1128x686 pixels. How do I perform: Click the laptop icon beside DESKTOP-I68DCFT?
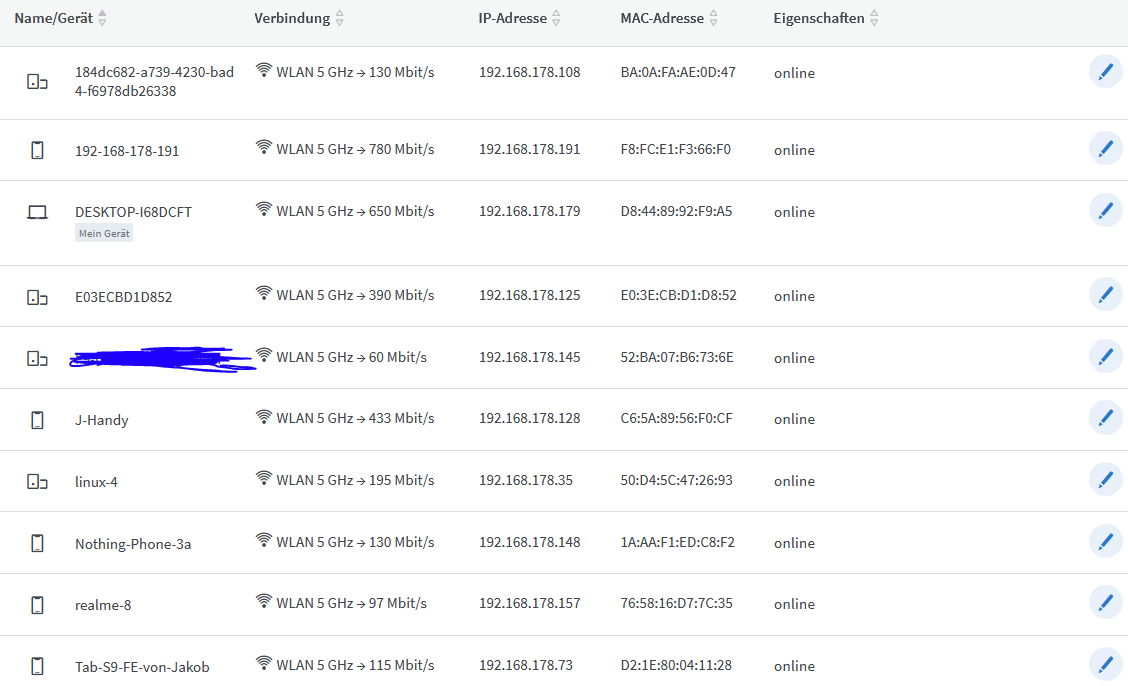click(x=37, y=212)
